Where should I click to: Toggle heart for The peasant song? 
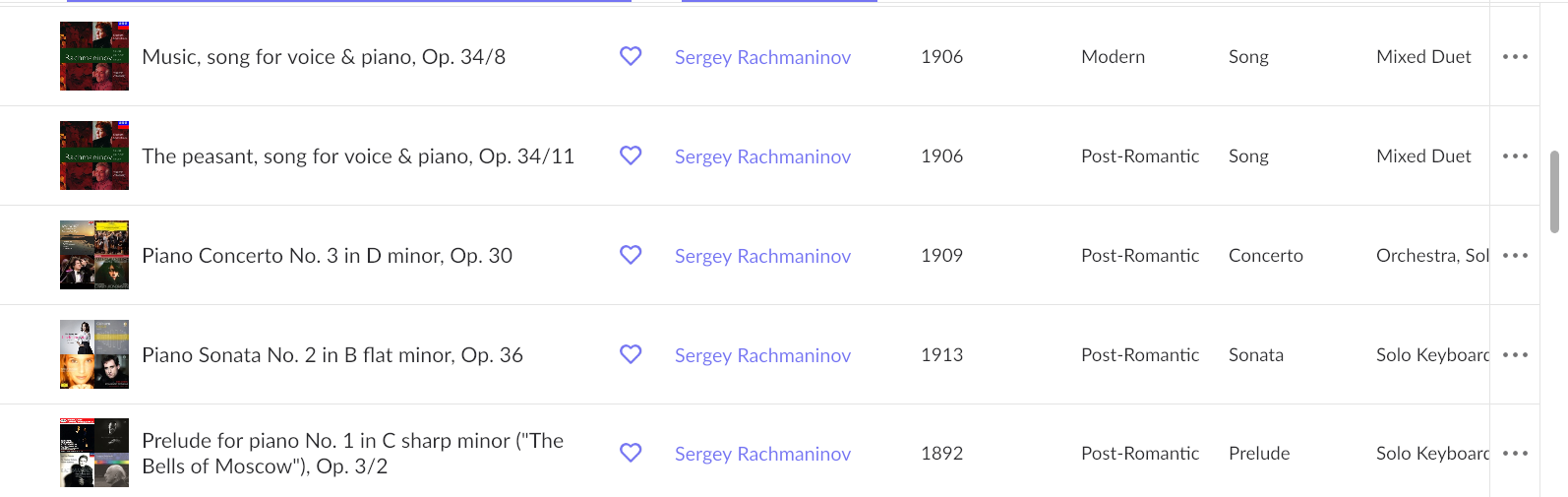(x=631, y=155)
